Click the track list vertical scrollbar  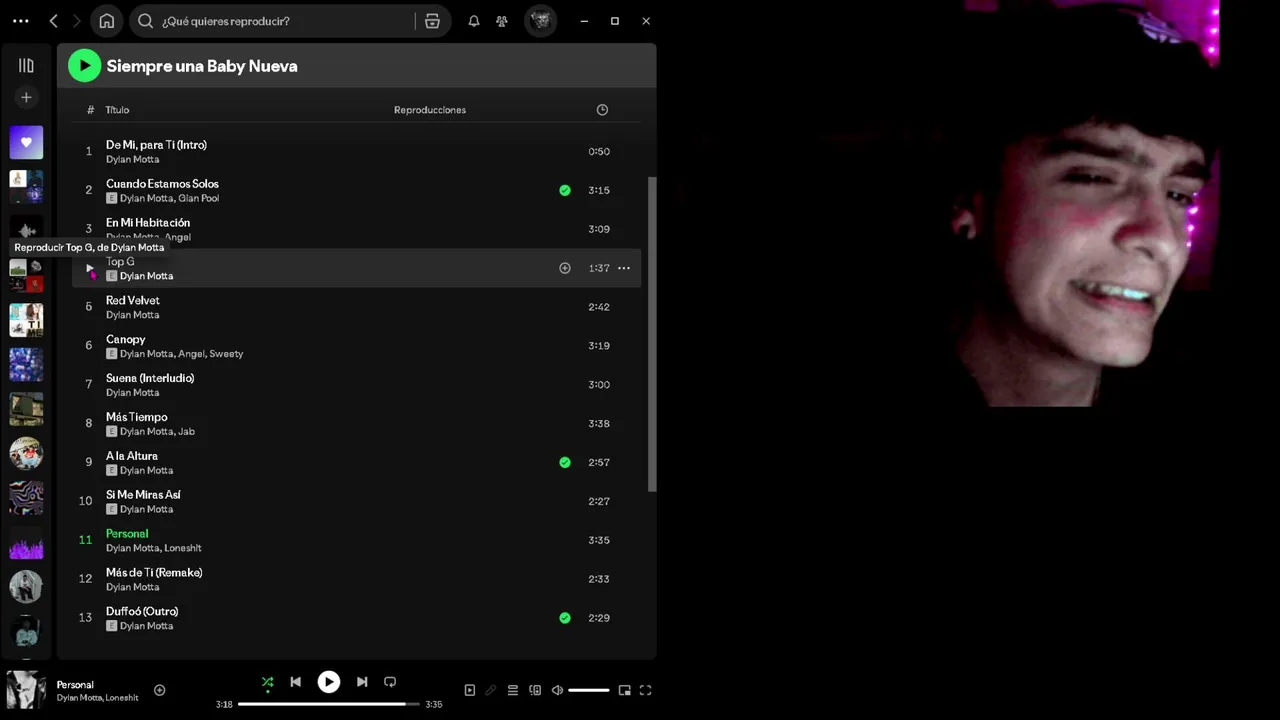(652, 334)
